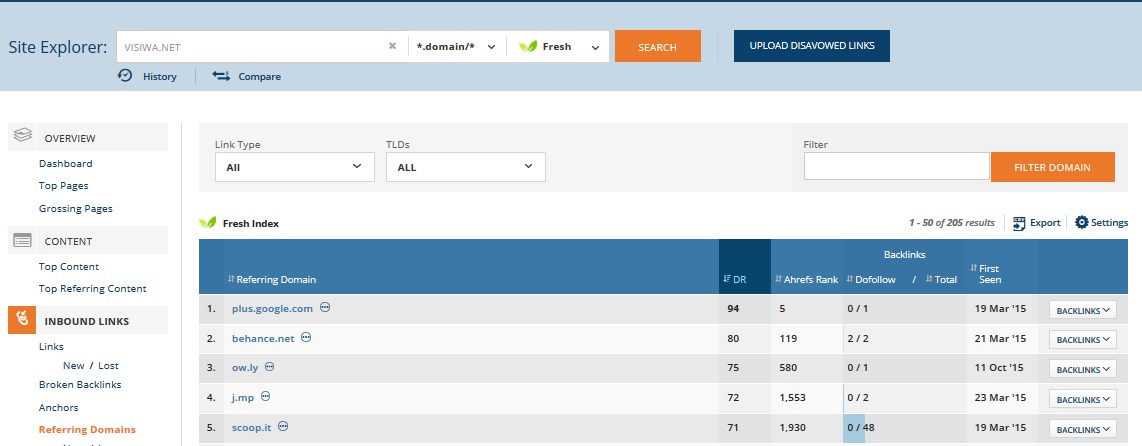Select Anchors in the sidebar
This screenshot has height=446, width=1142.
58,407
